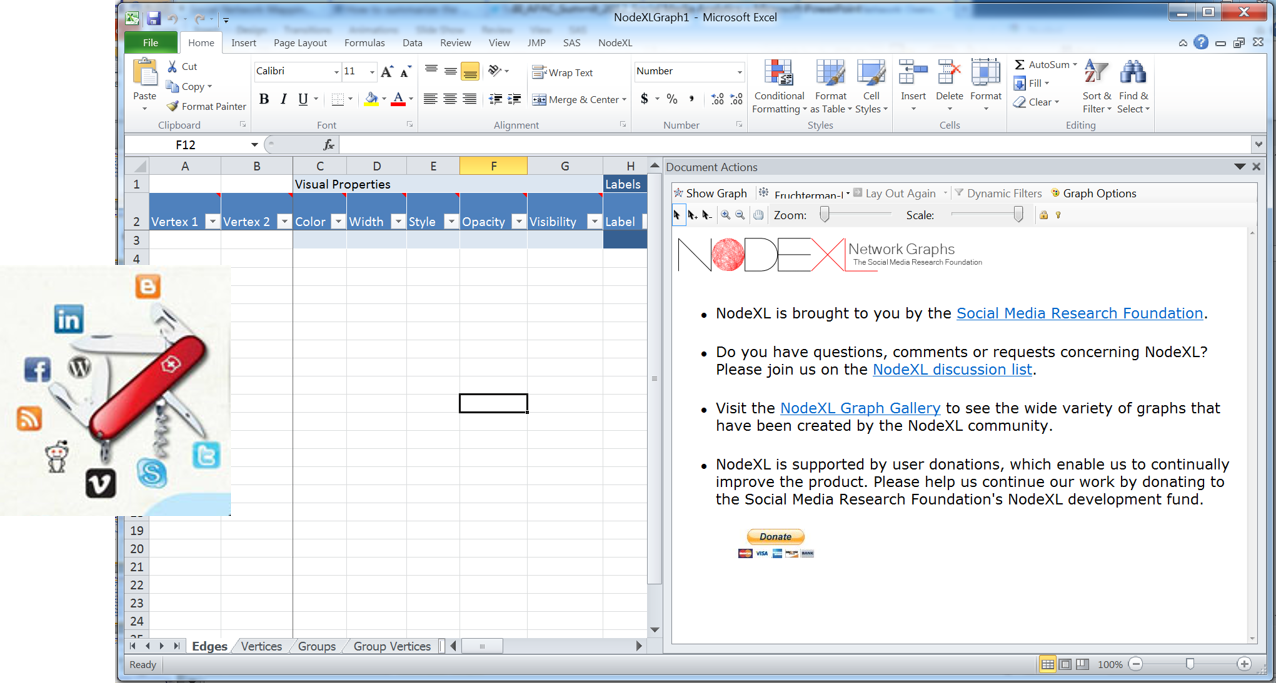Click the lock icon in graph toolbar
1276x683 pixels.
[1043, 215]
